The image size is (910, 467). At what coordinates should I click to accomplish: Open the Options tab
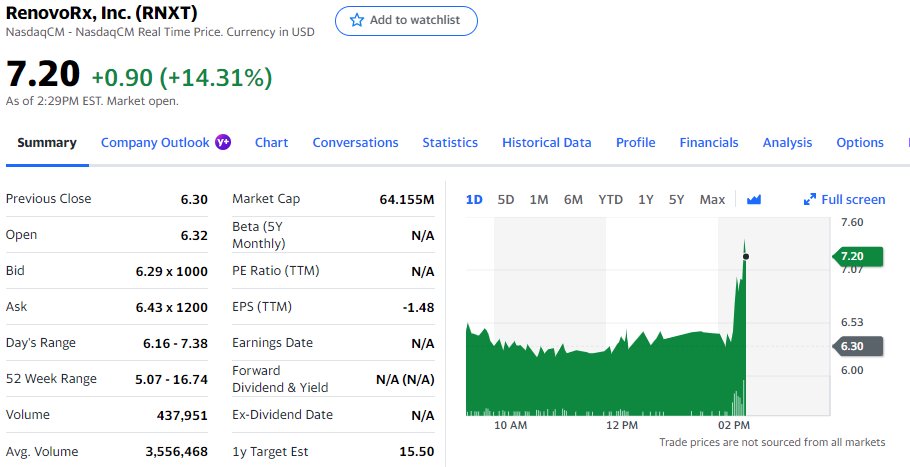[860, 143]
